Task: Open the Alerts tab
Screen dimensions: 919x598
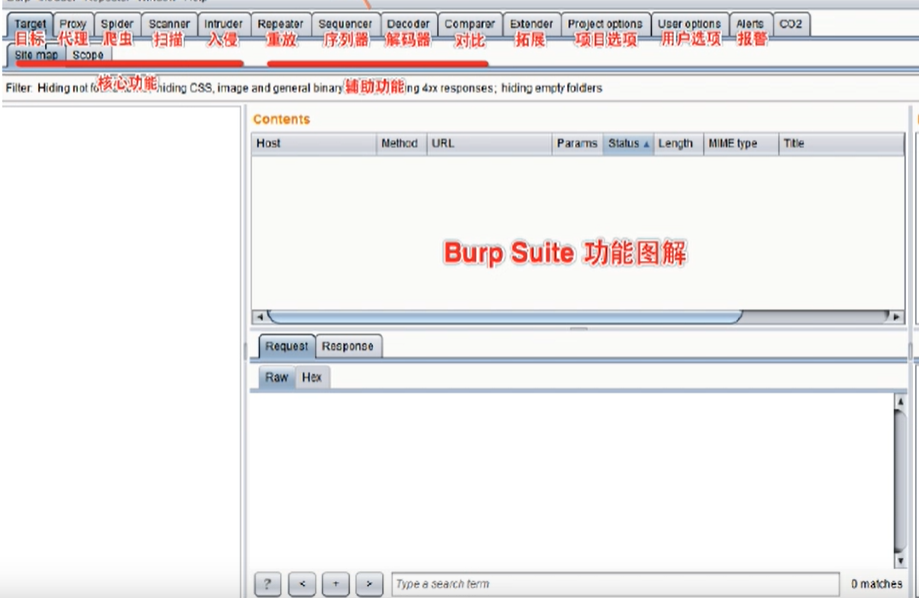Action: (x=750, y=24)
